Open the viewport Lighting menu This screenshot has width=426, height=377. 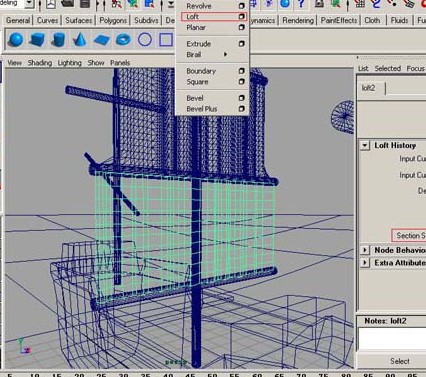pyautogui.click(x=69, y=63)
